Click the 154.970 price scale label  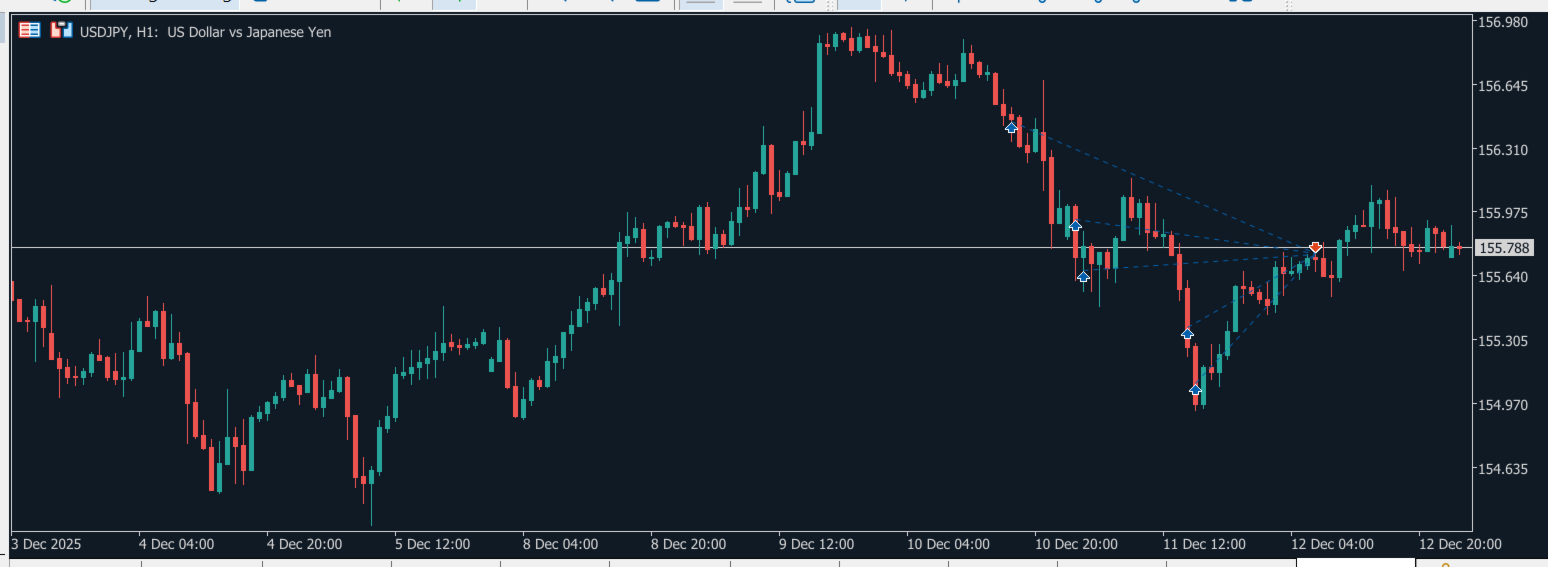coord(1503,405)
